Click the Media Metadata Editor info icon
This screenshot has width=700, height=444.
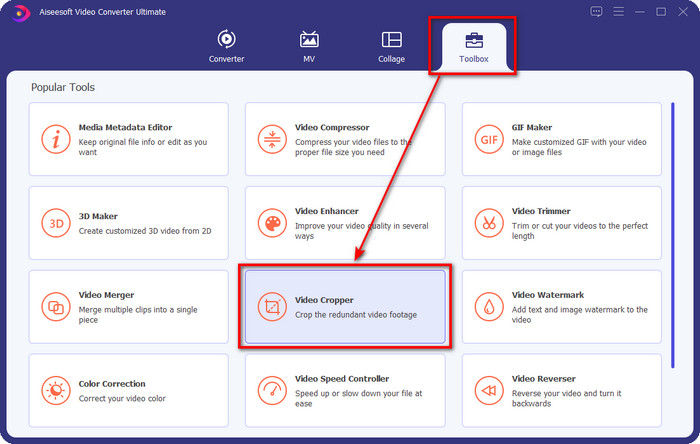[56, 139]
